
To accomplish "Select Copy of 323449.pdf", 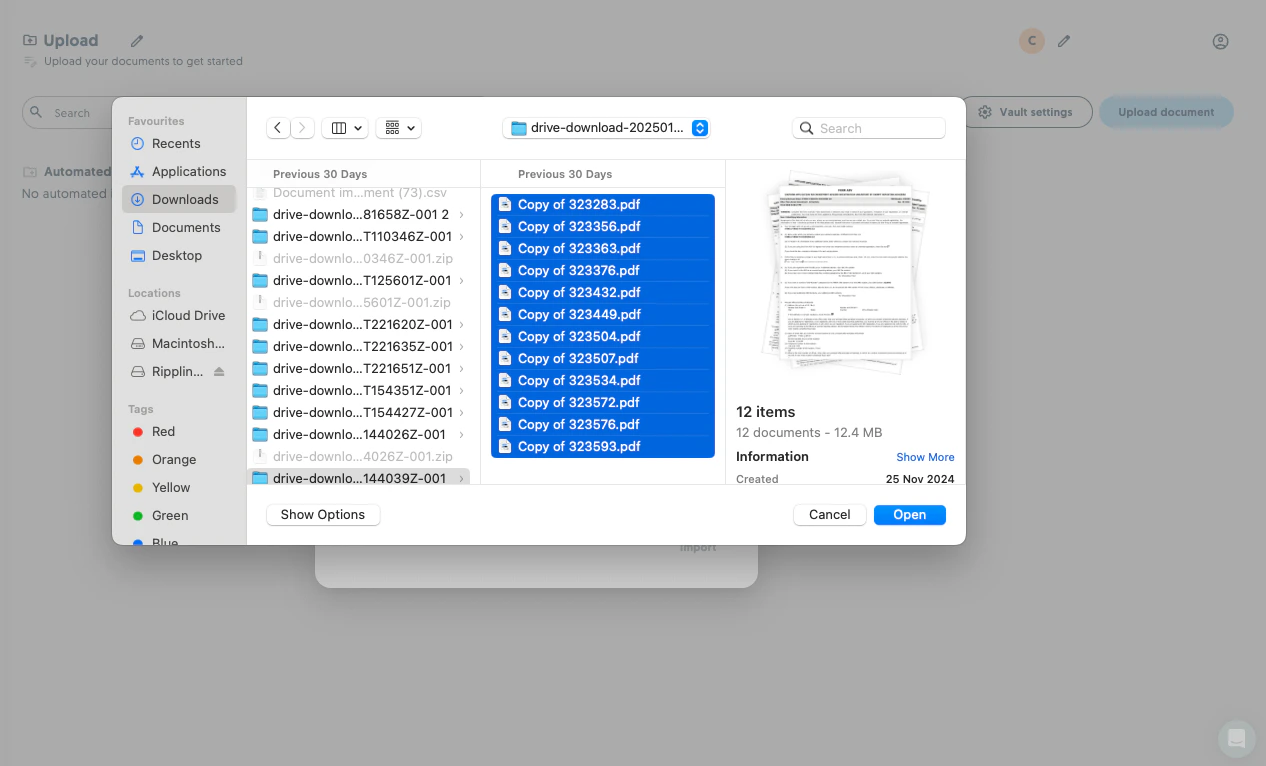I will (603, 314).
